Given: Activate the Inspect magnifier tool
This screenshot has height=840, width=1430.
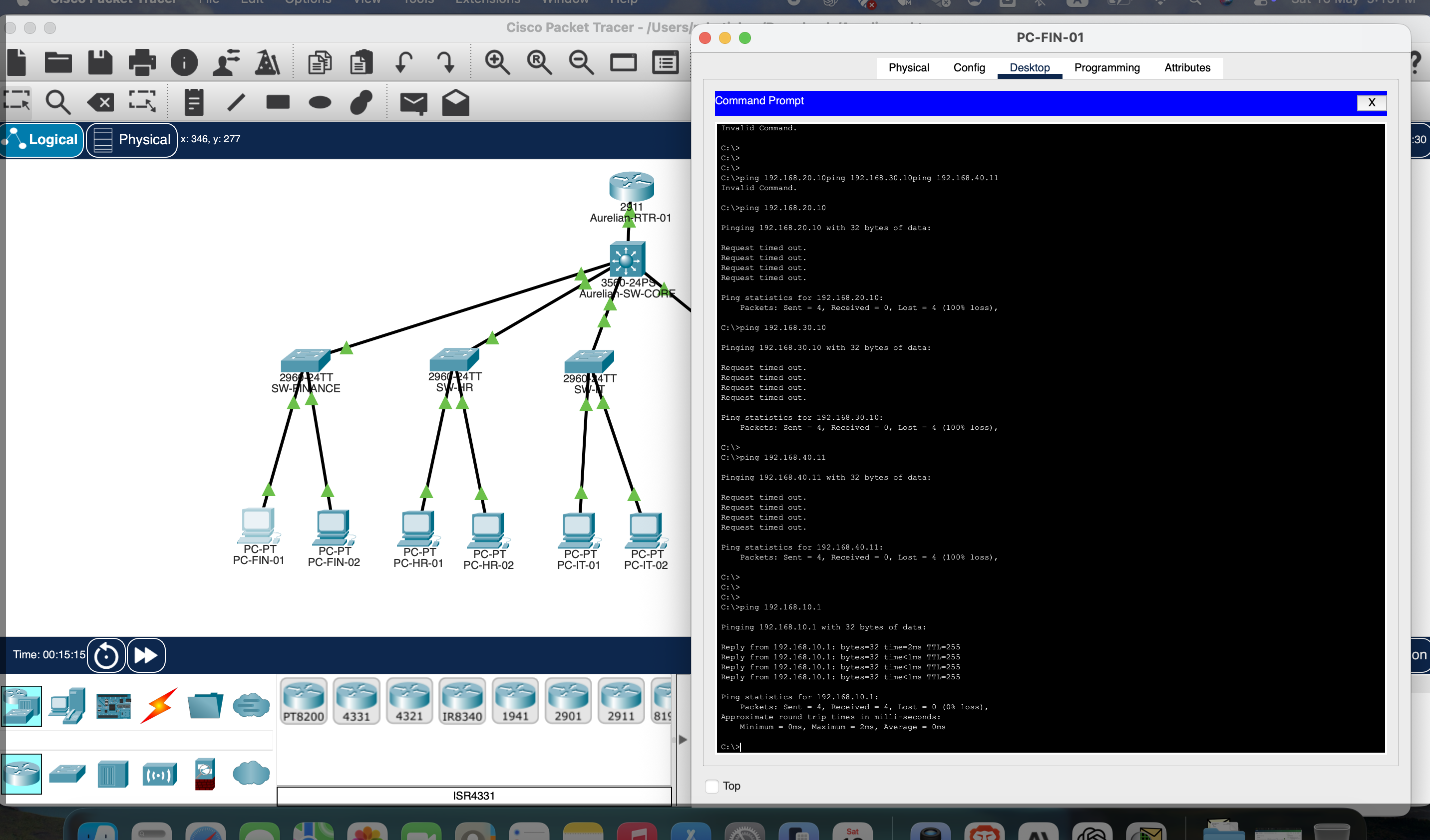Looking at the screenshot, I should (58, 102).
